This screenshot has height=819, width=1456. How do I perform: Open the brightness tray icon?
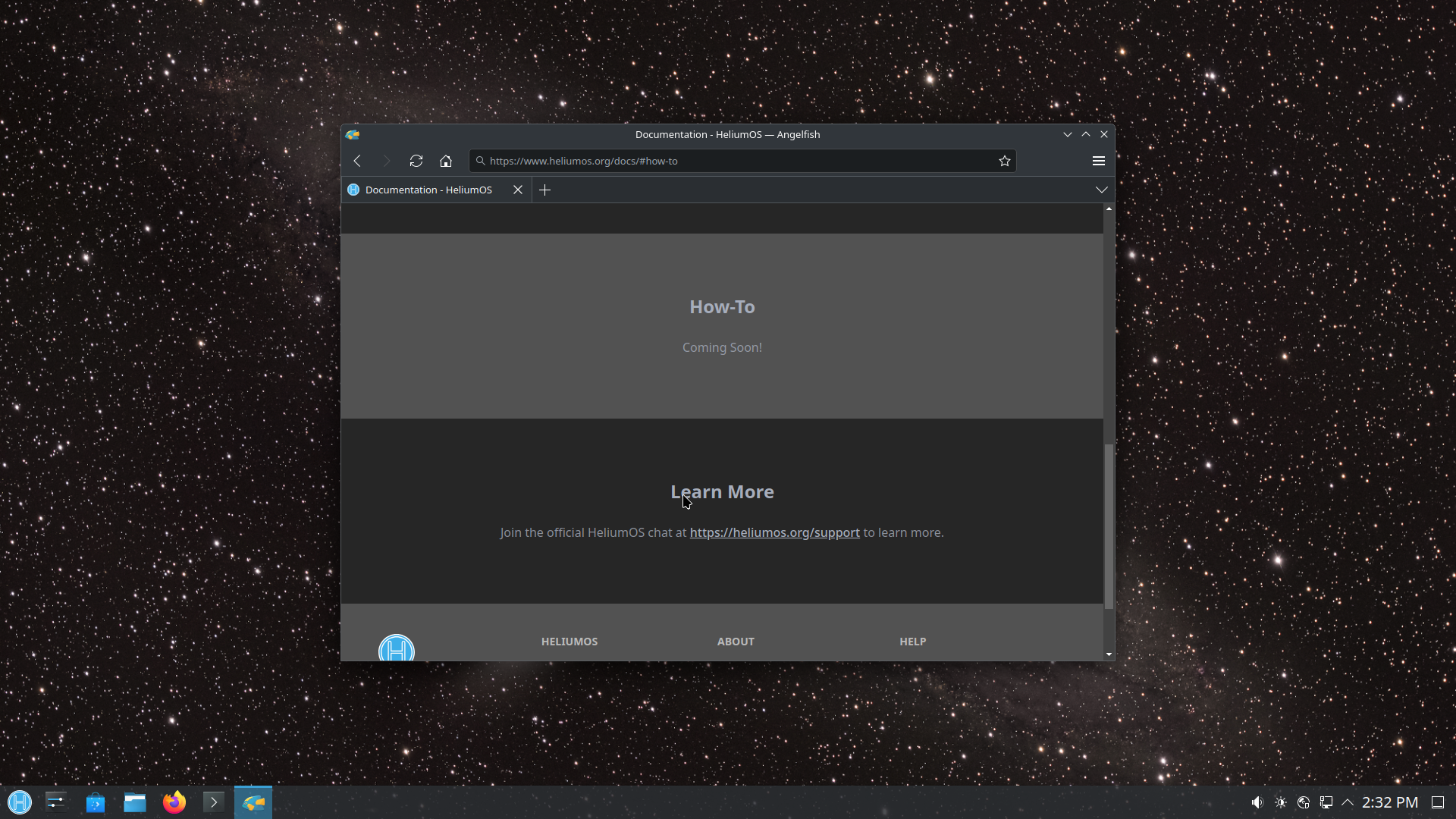click(x=1281, y=802)
